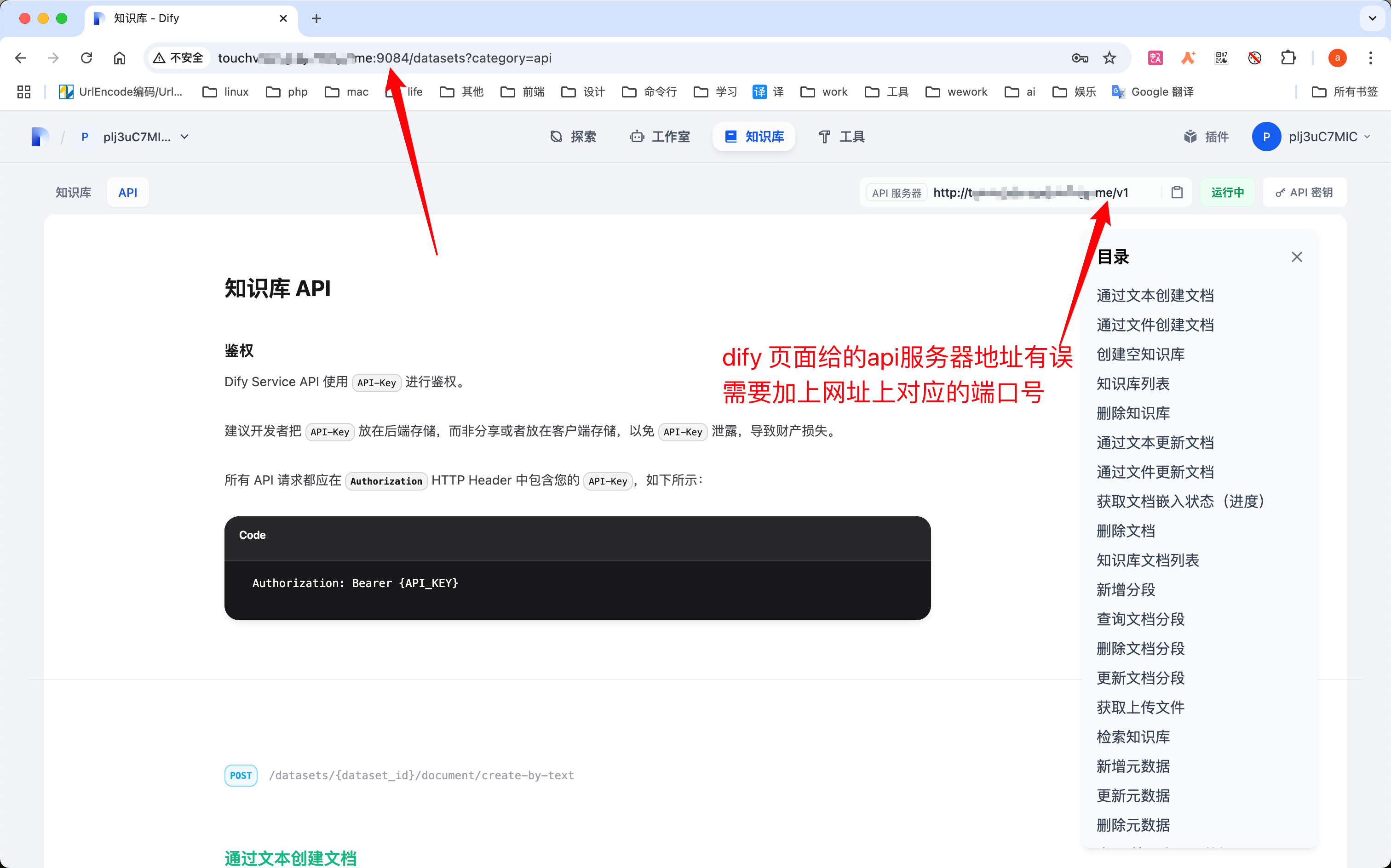Open the saved password key icon
The height and width of the screenshot is (868, 1391).
click(x=1080, y=58)
